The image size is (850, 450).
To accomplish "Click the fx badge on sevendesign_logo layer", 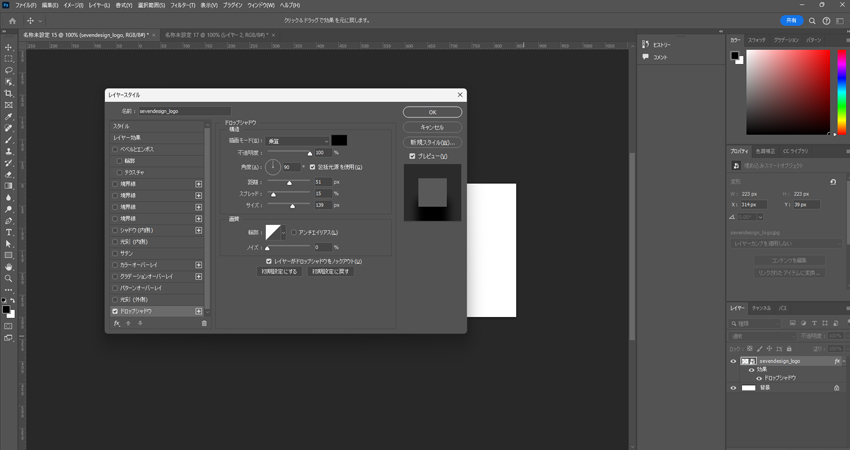I will pyautogui.click(x=837, y=361).
